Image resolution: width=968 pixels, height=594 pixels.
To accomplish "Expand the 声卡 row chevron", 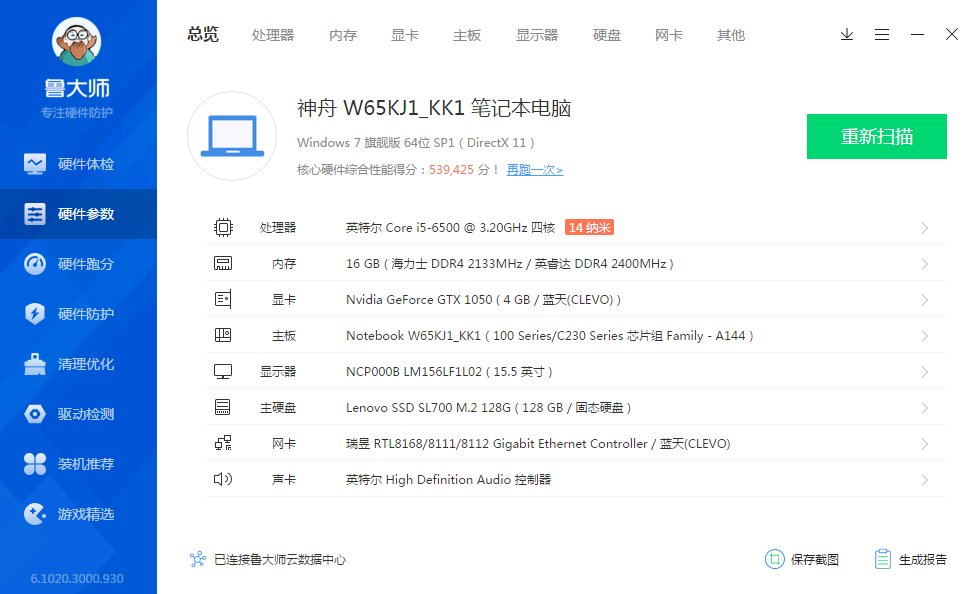I will 925,480.
